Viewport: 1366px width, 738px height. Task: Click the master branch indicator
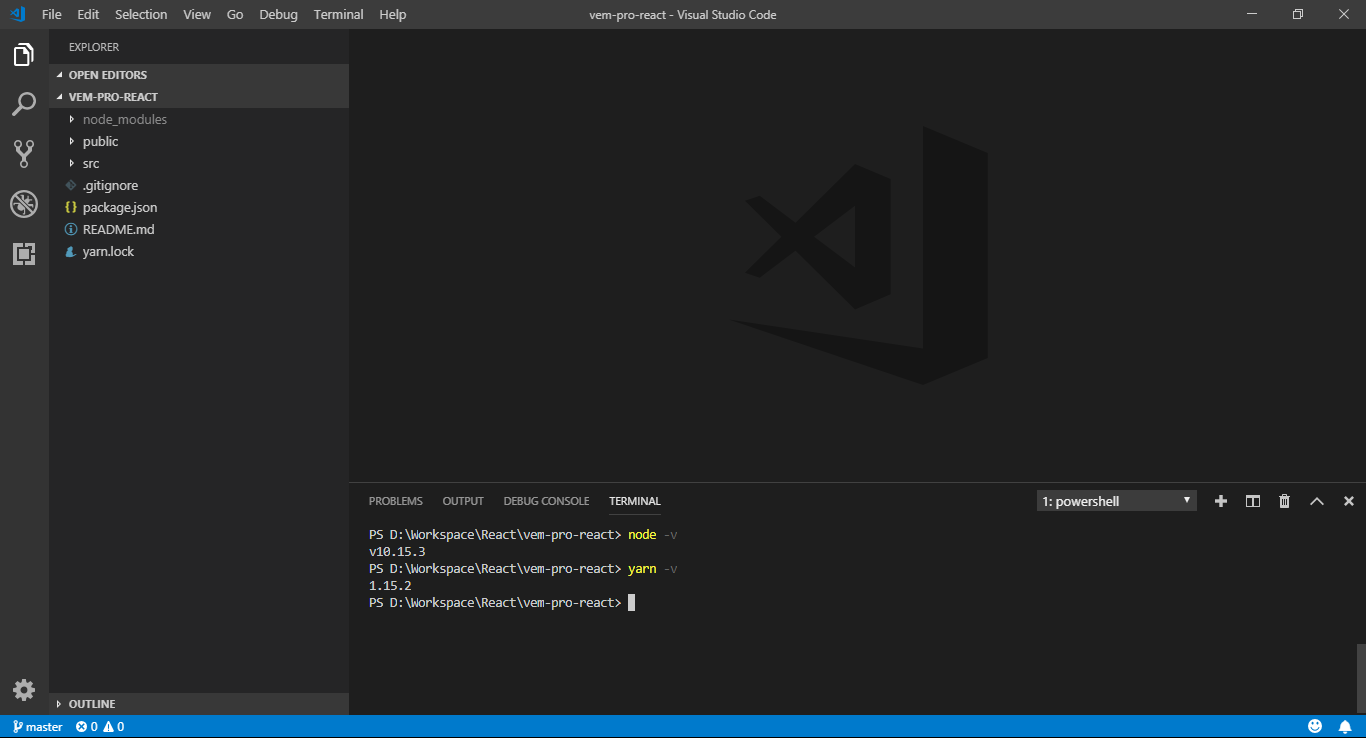tap(38, 727)
